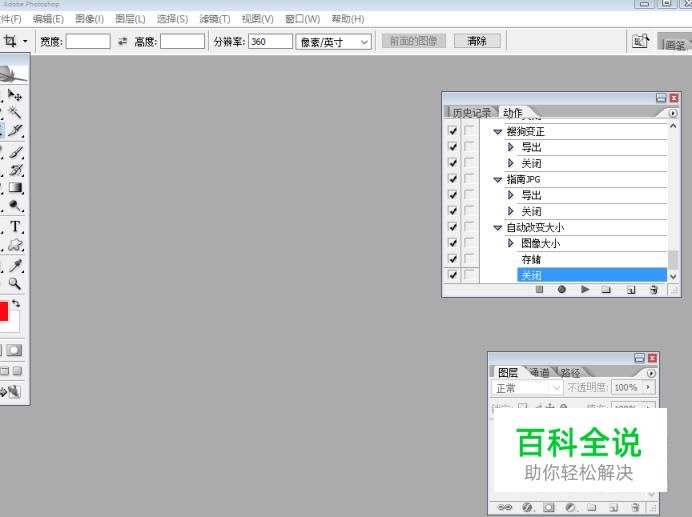Uncheck the 自动改变大小 action checkbox

[x=452, y=227]
